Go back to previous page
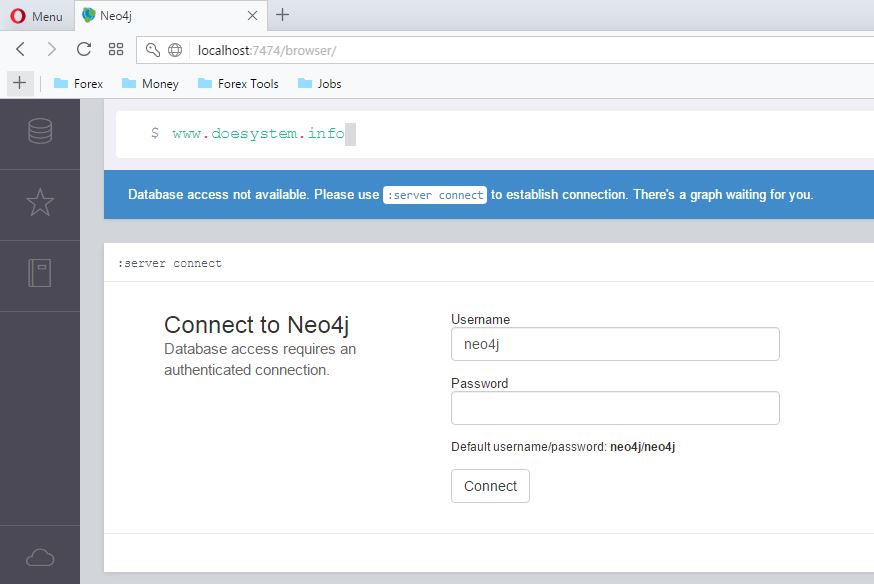The height and width of the screenshot is (584, 874). click(x=20, y=50)
